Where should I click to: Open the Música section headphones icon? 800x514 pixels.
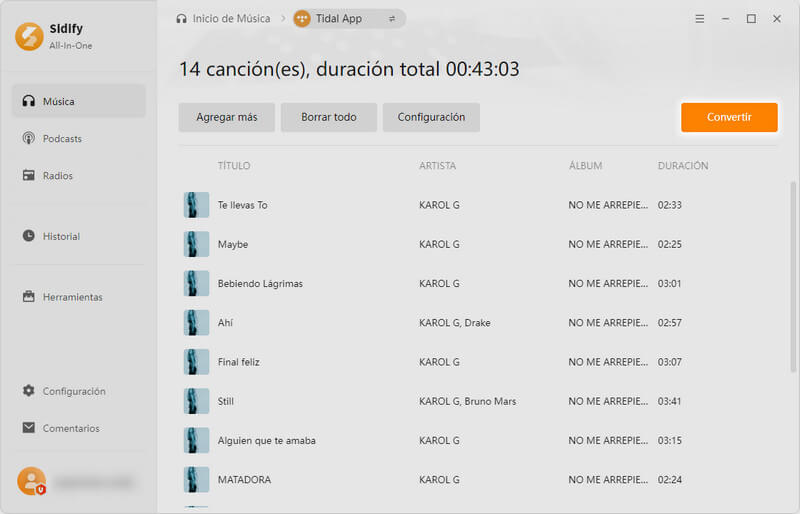[29, 101]
